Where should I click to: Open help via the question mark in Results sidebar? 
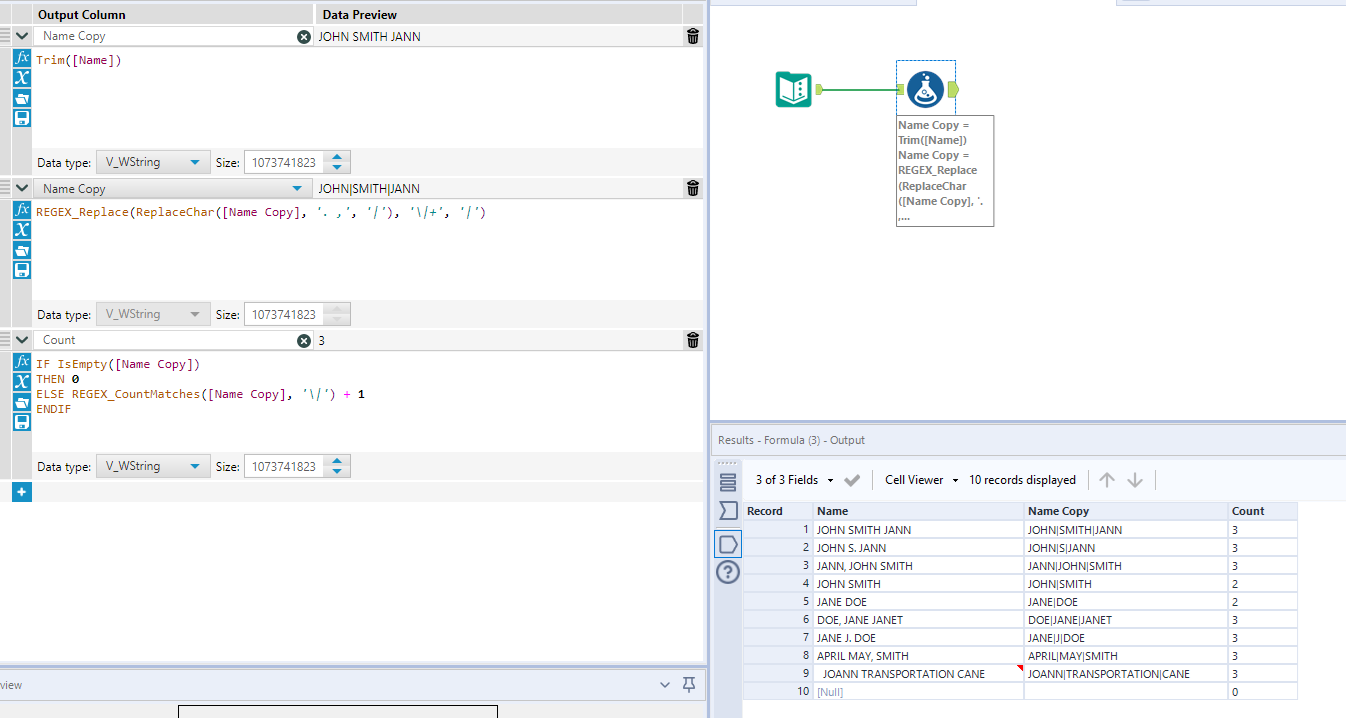pos(727,572)
